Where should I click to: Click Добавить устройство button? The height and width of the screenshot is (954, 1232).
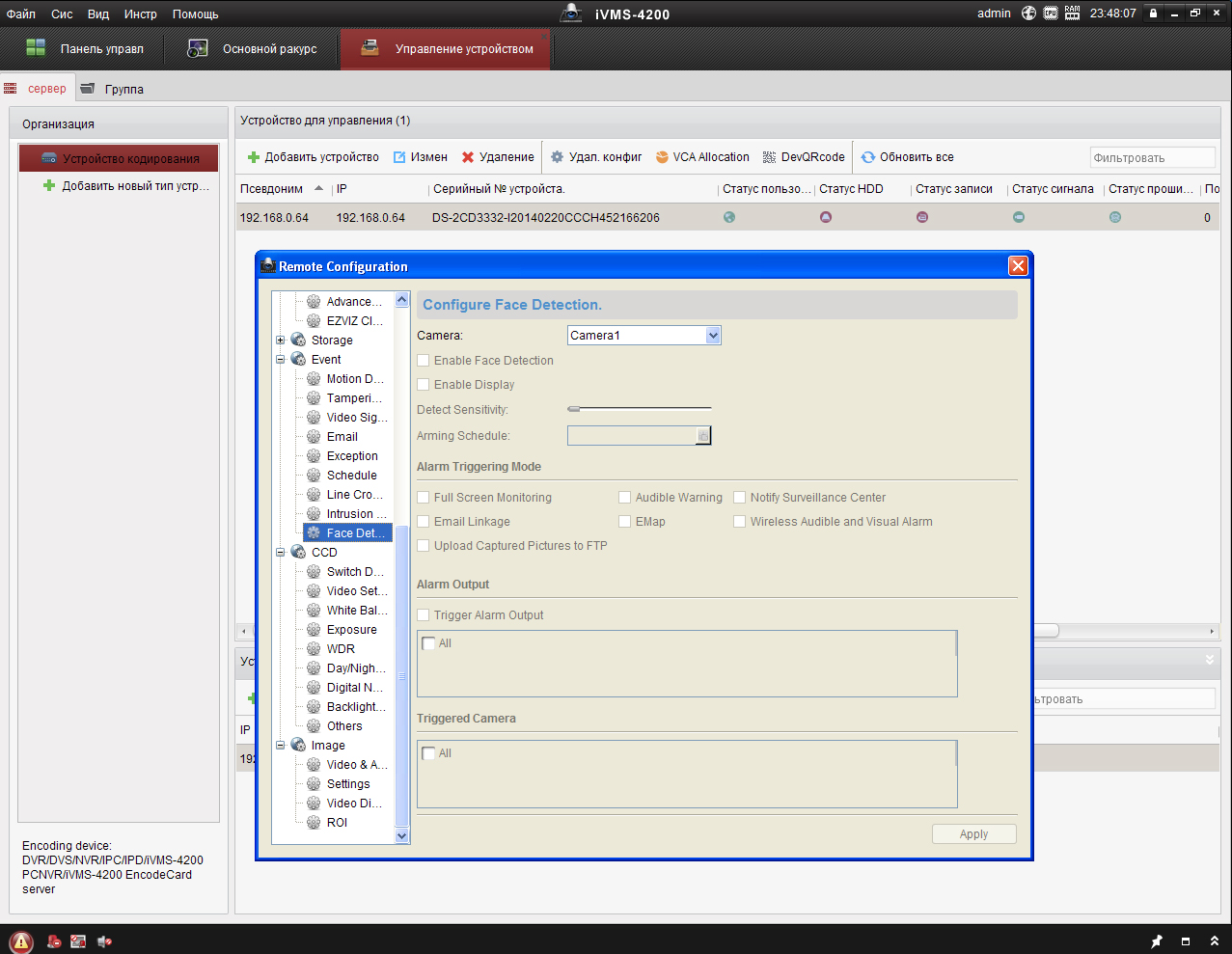pos(314,157)
